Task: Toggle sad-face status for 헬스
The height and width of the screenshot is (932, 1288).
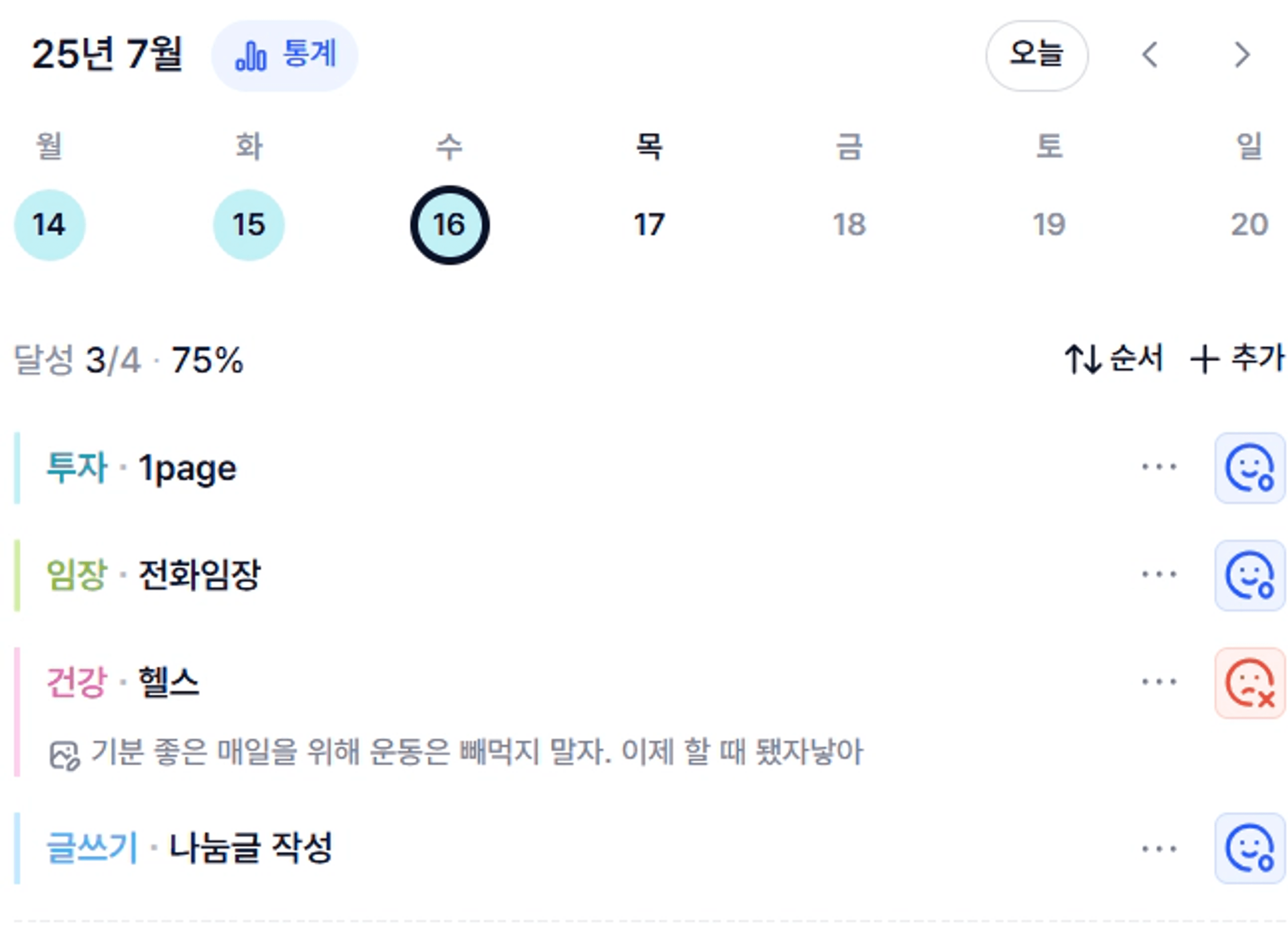Action: point(1250,683)
